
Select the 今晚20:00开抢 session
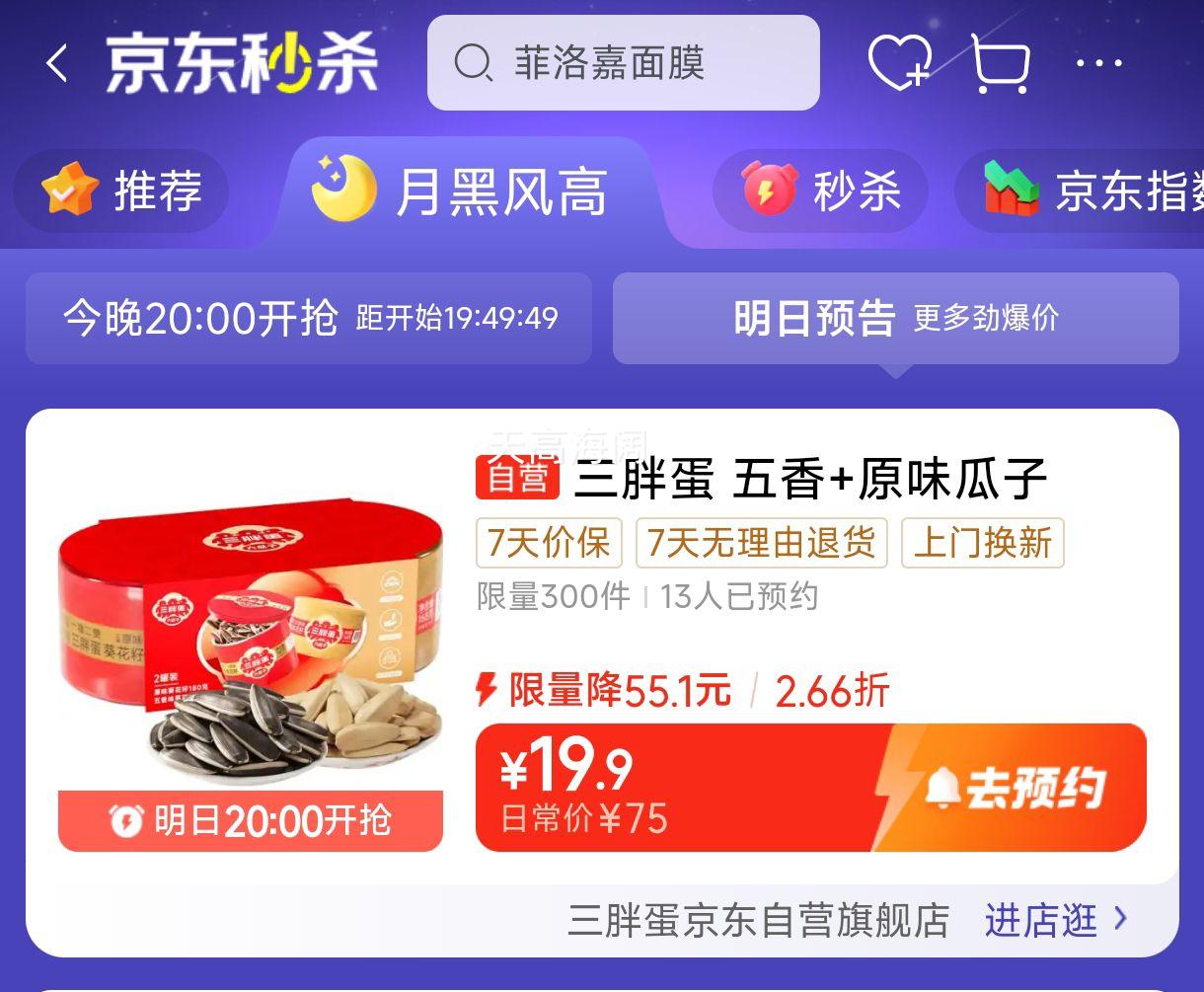(x=309, y=318)
